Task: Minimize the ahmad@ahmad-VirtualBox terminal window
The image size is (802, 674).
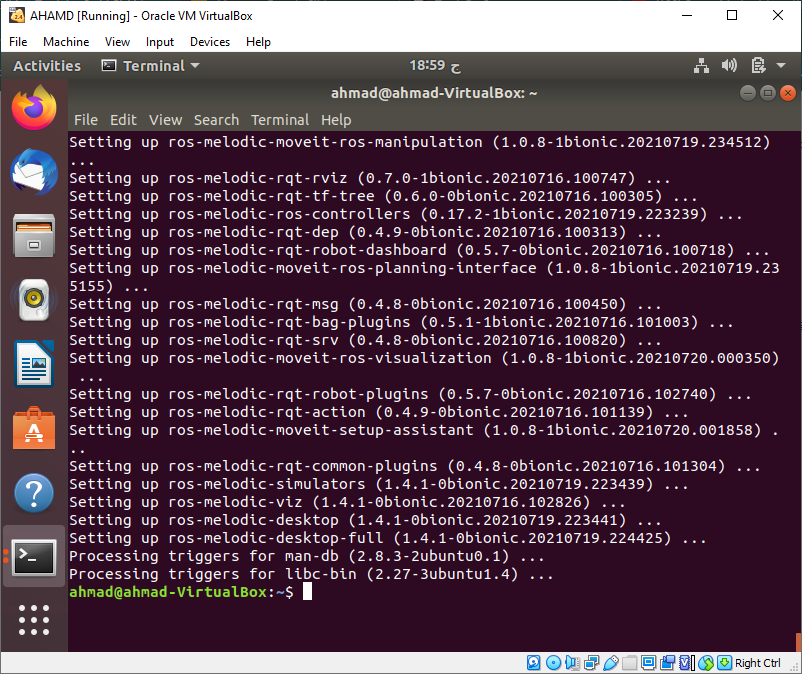Action: pyautogui.click(x=747, y=93)
